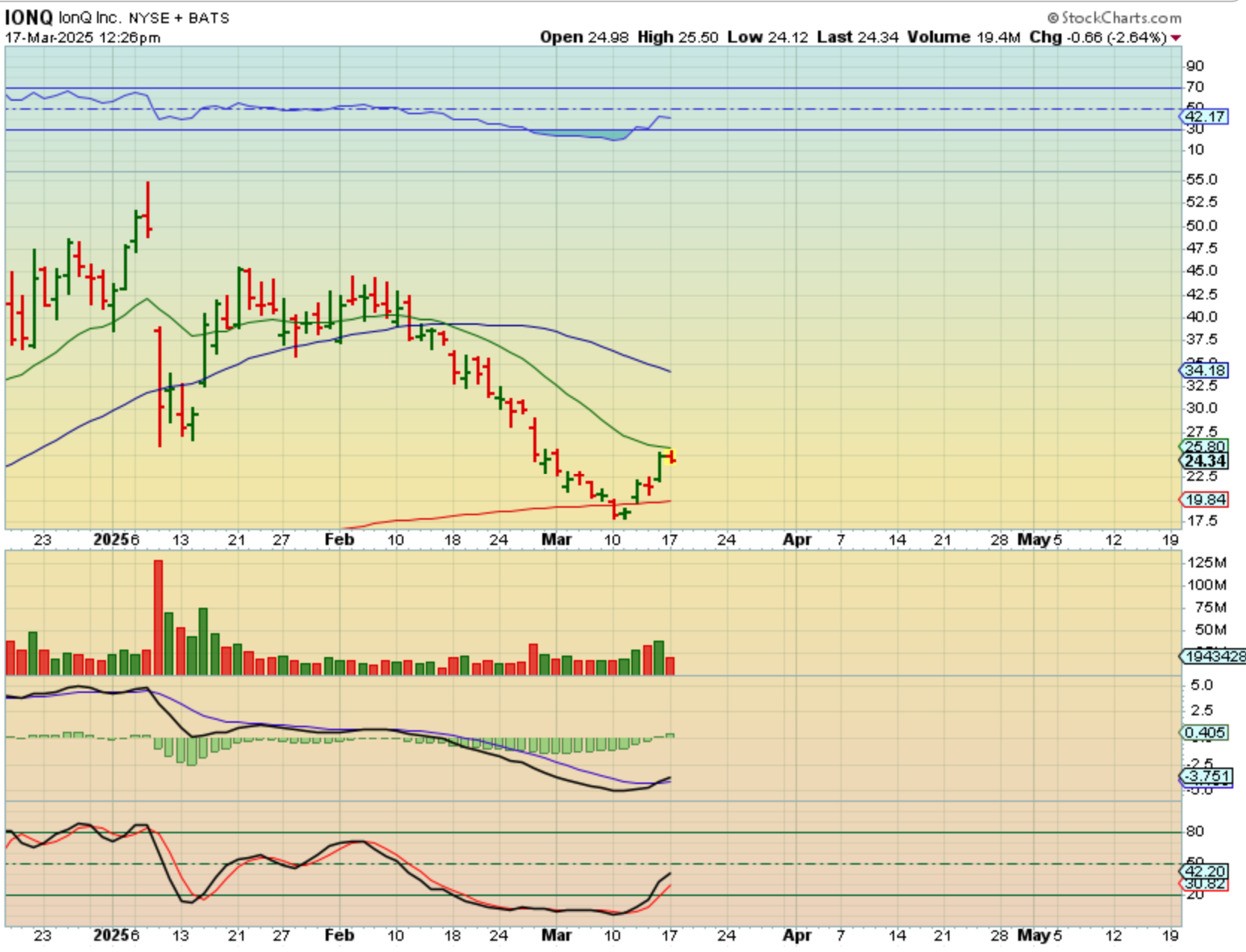The width and height of the screenshot is (1246, 952).
Task: Click the 90 label on the RSI axis
Action: (1195, 66)
